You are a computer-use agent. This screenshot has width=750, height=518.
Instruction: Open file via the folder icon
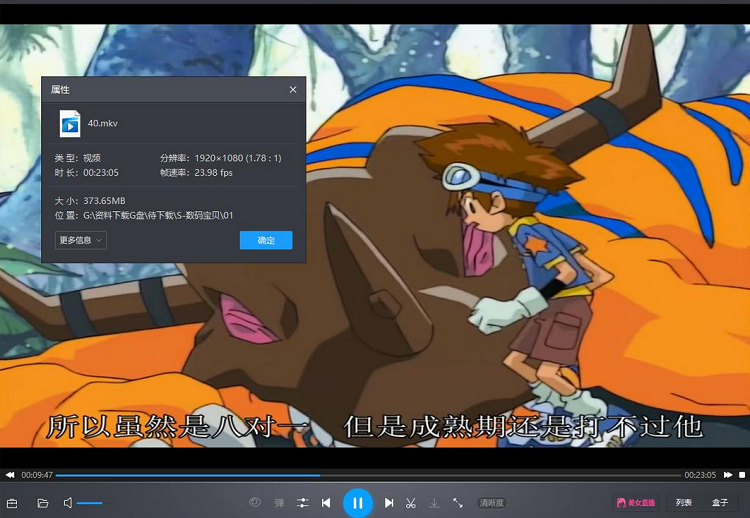point(43,503)
